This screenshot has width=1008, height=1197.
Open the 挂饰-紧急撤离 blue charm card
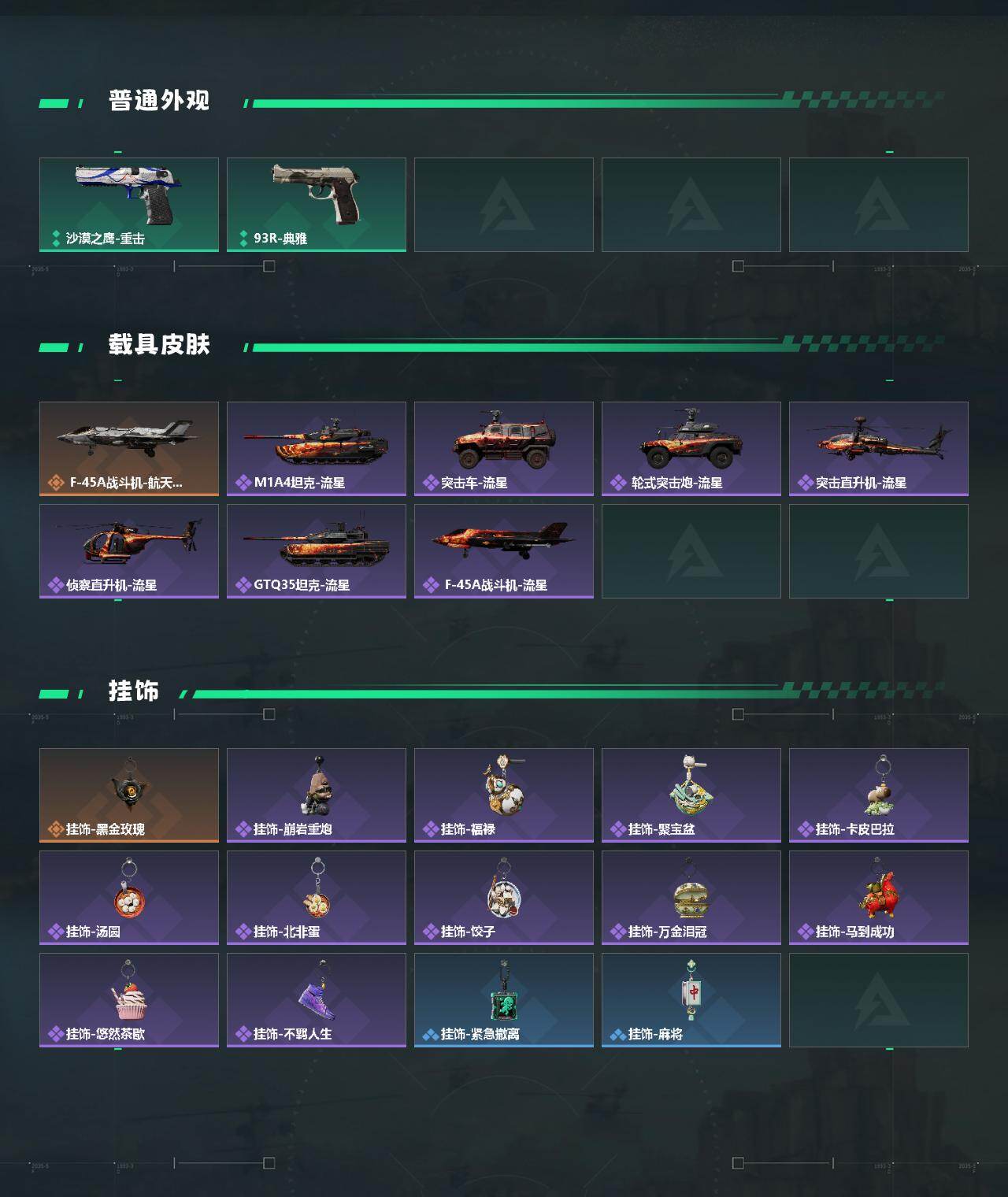tap(504, 1000)
